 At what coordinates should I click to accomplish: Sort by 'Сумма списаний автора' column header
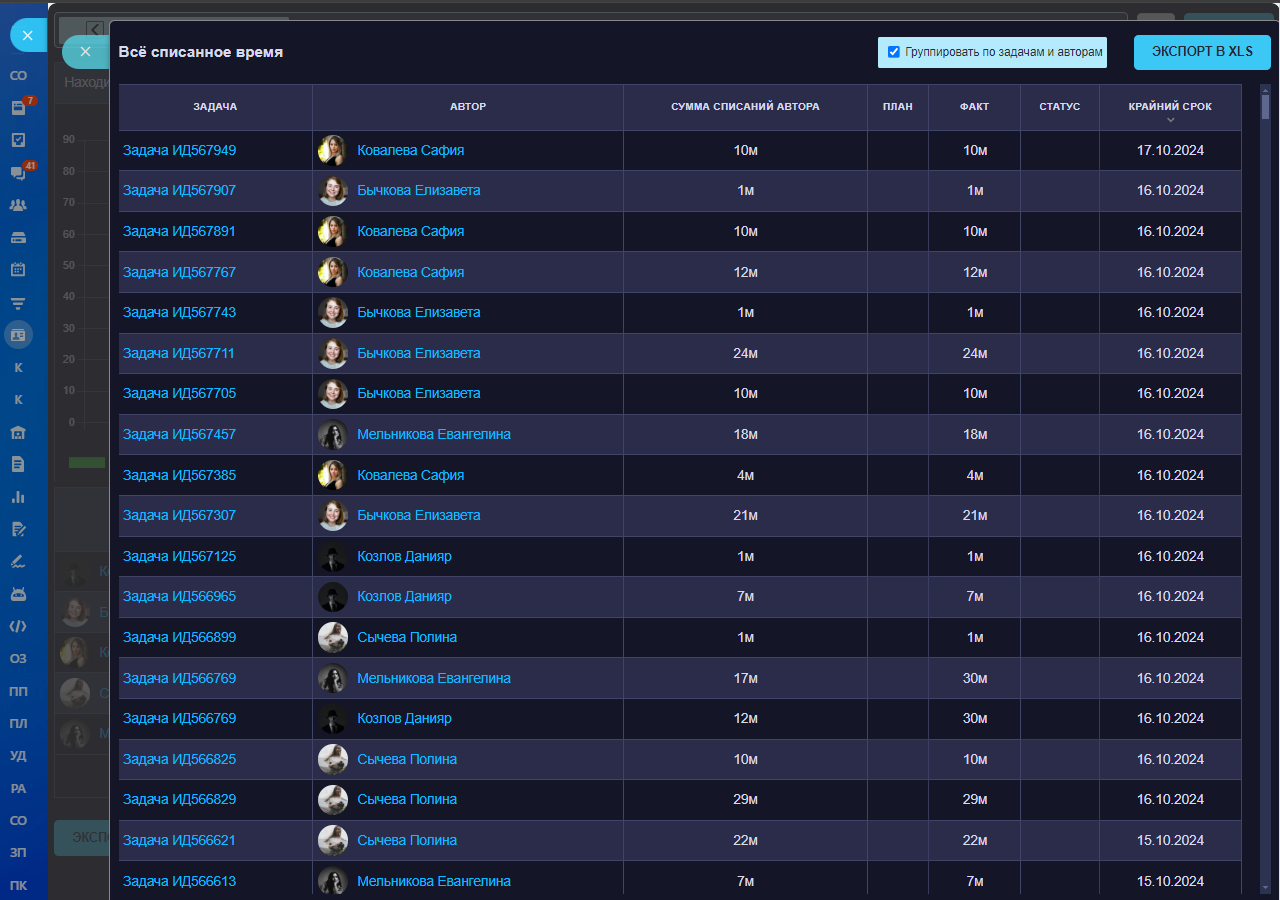point(745,107)
